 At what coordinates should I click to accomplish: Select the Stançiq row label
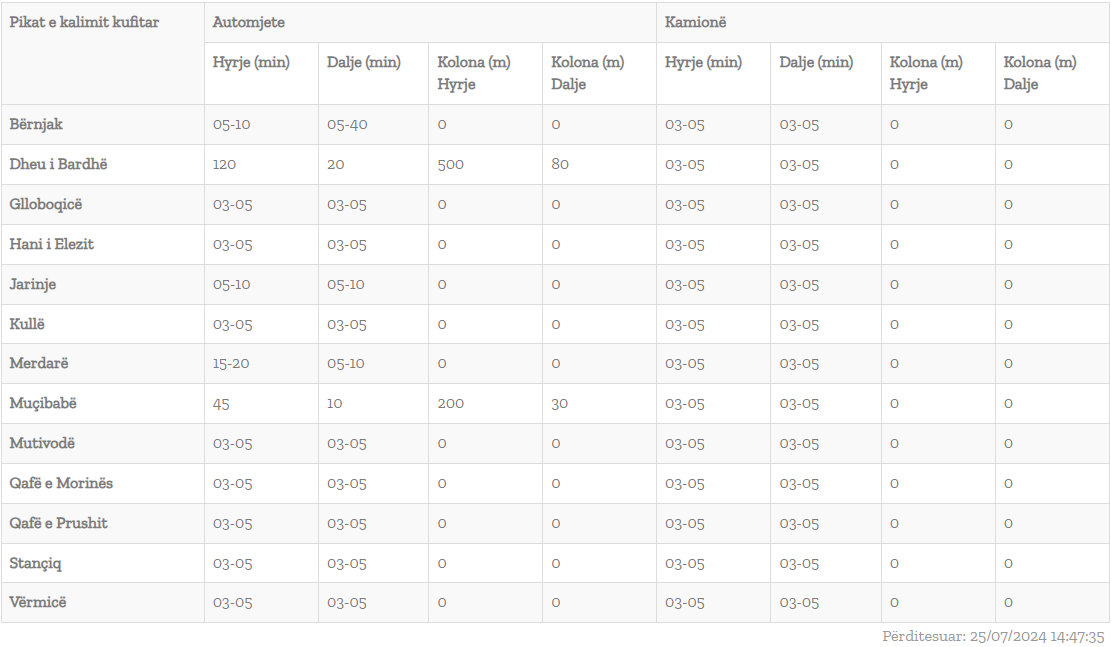point(35,563)
